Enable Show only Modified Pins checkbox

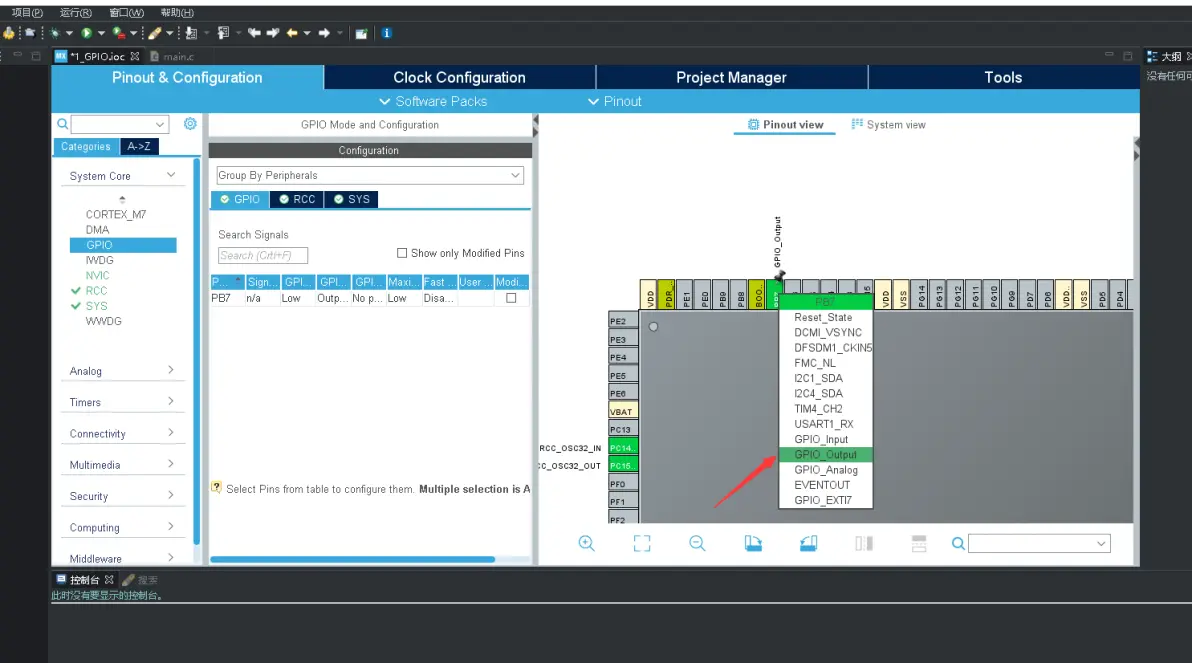point(402,253)
